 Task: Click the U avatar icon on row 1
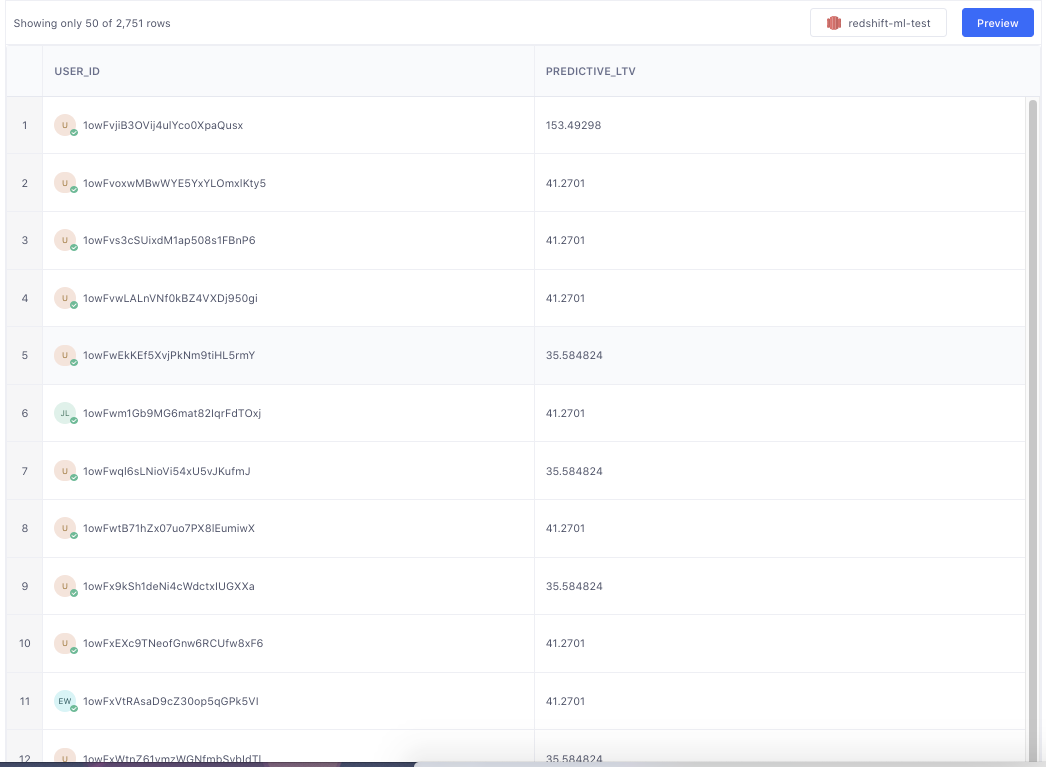tap(63, 124)
